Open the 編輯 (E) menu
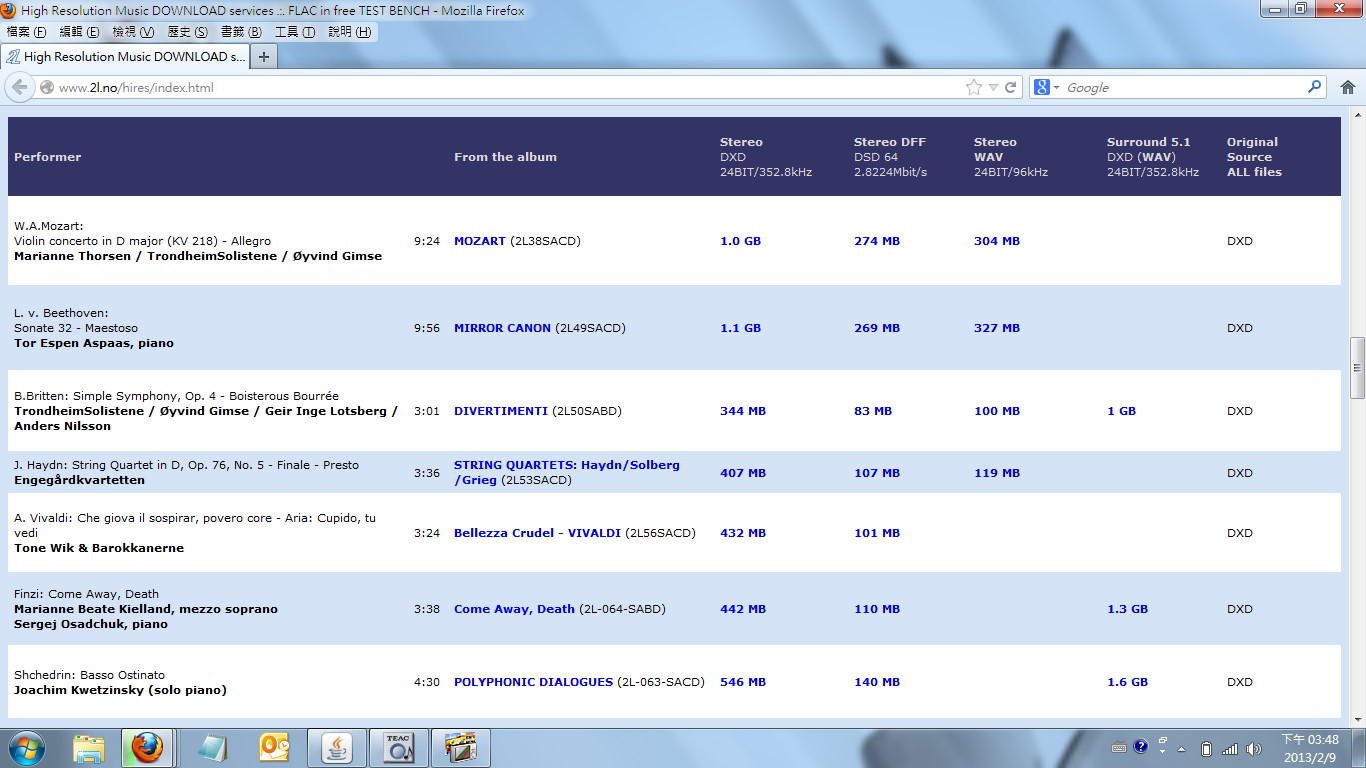The height and width of the screenshot is (768, 1366). click(x=79, y=32)
